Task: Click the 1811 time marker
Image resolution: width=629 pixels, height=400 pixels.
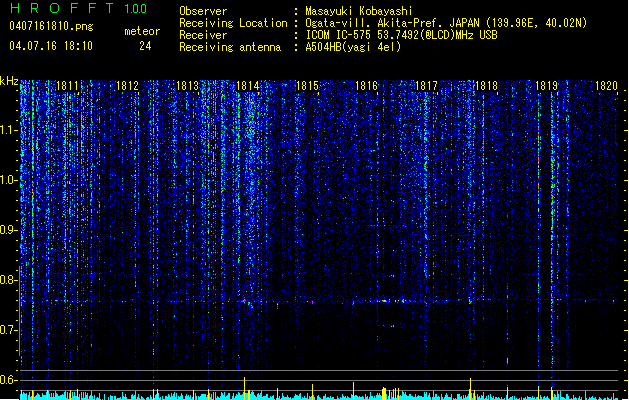Action: 67,86
